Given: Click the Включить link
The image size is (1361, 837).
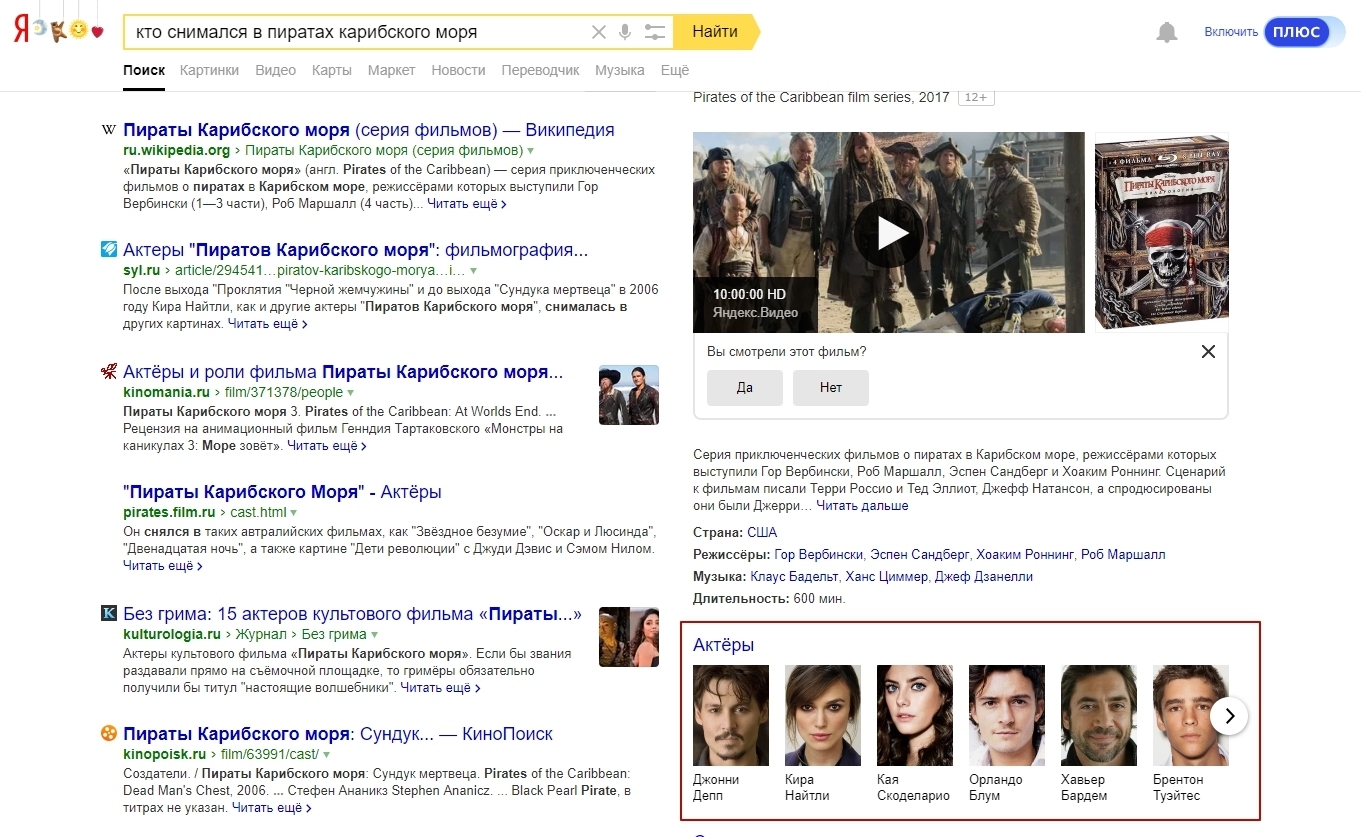Looking at the screenshot, I should click(1231, 32).
